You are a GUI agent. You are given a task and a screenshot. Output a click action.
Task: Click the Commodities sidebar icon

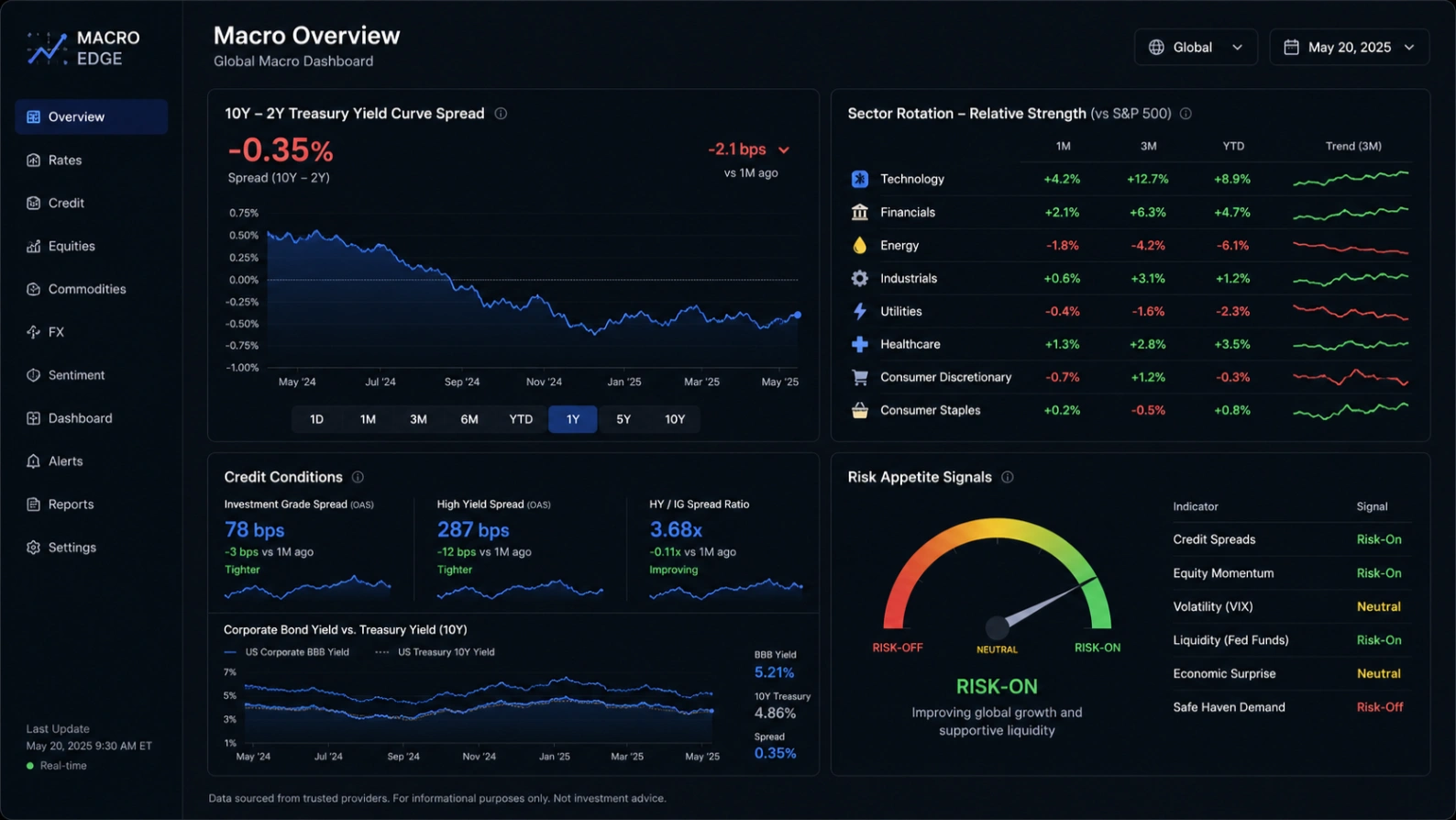tap(33, 290)
